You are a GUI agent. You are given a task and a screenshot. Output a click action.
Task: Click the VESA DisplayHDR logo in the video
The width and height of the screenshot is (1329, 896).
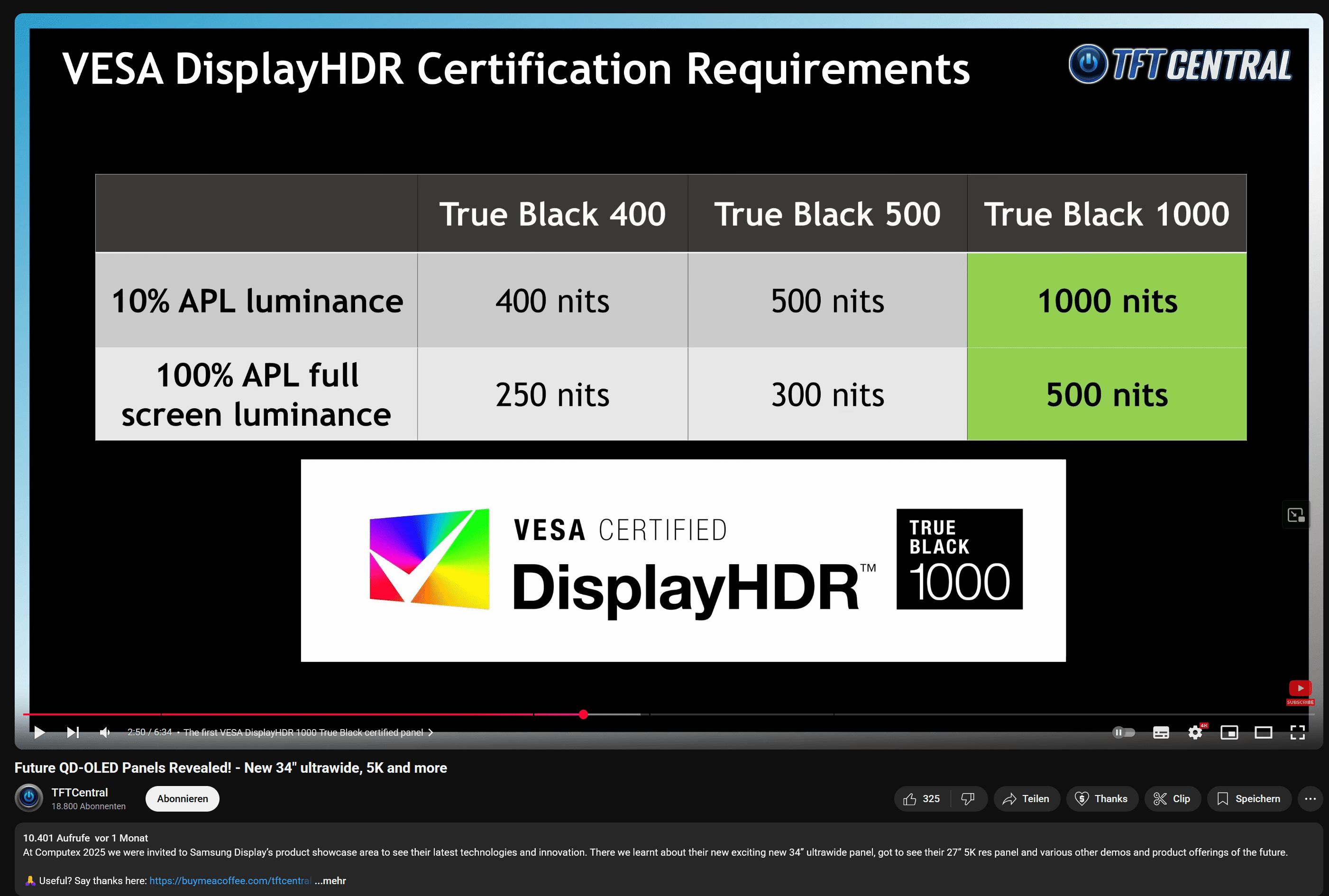683,560
